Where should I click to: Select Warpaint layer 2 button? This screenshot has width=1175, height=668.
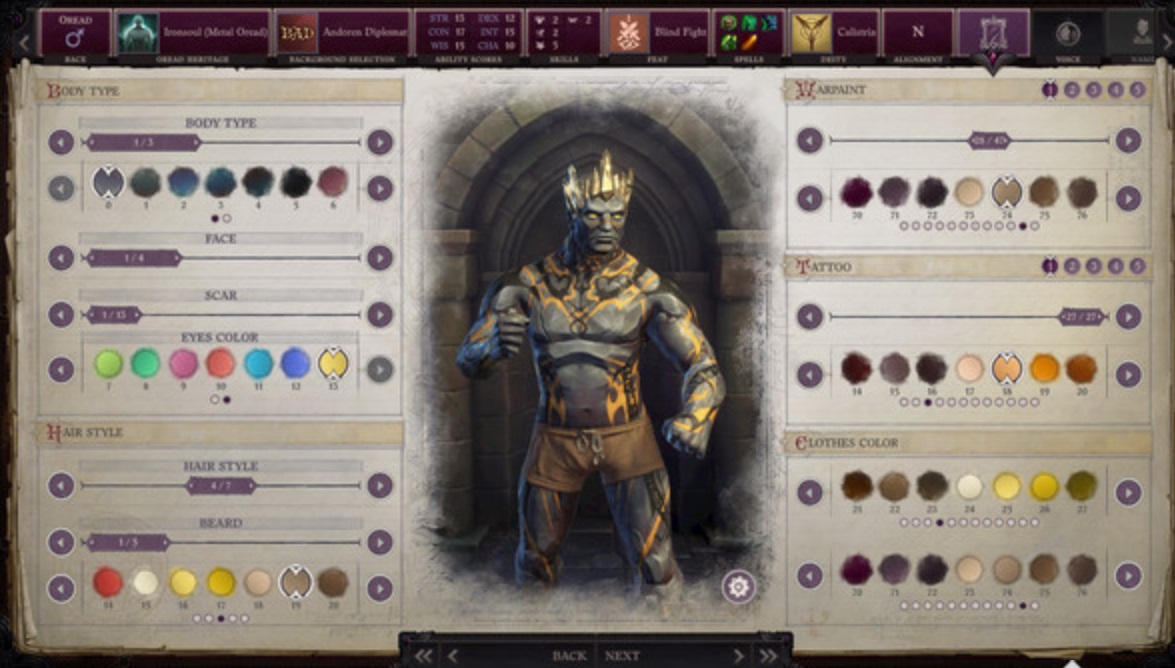point(1072,90)
